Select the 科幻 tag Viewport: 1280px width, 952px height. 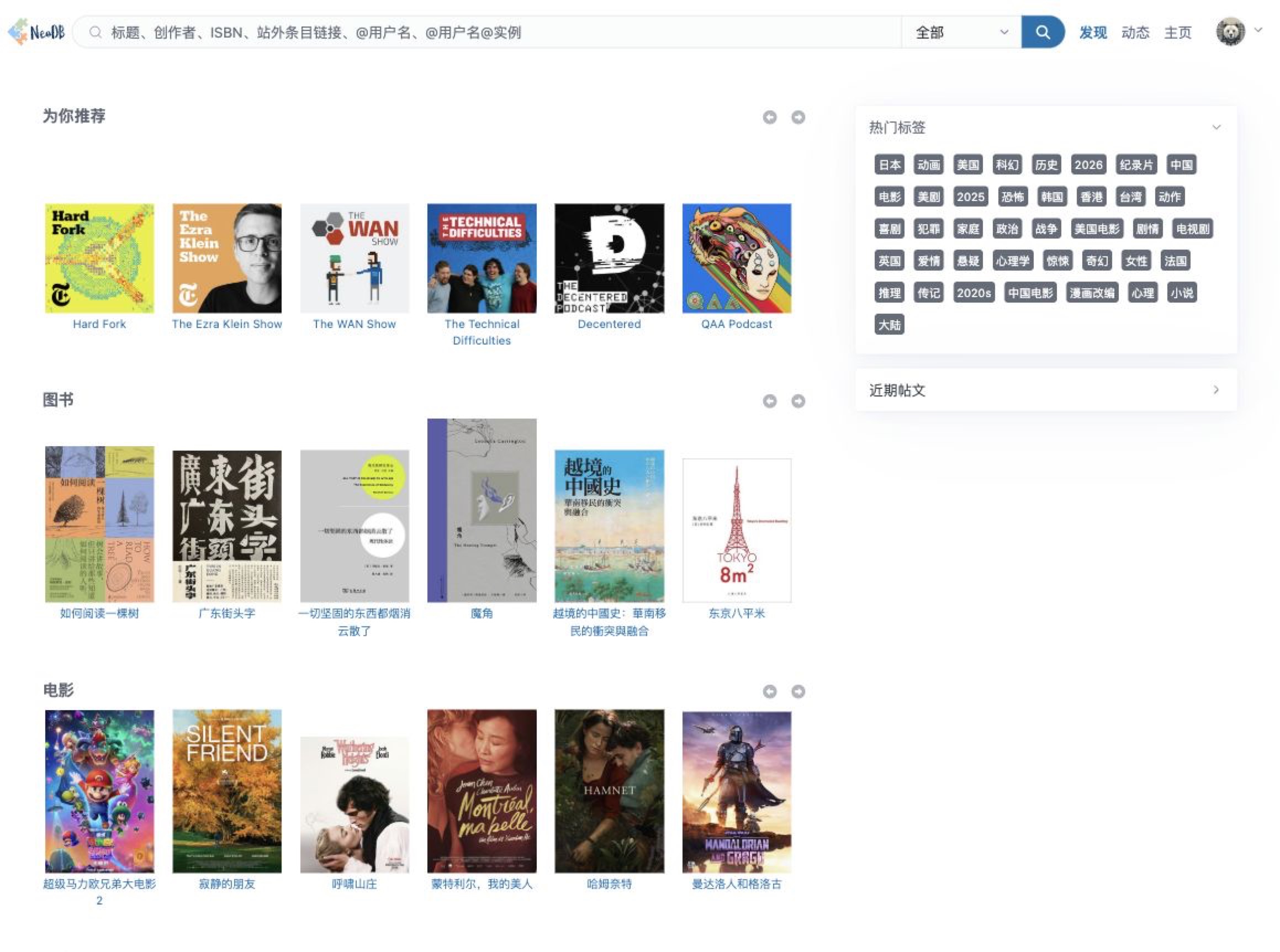coord(1007,165)
